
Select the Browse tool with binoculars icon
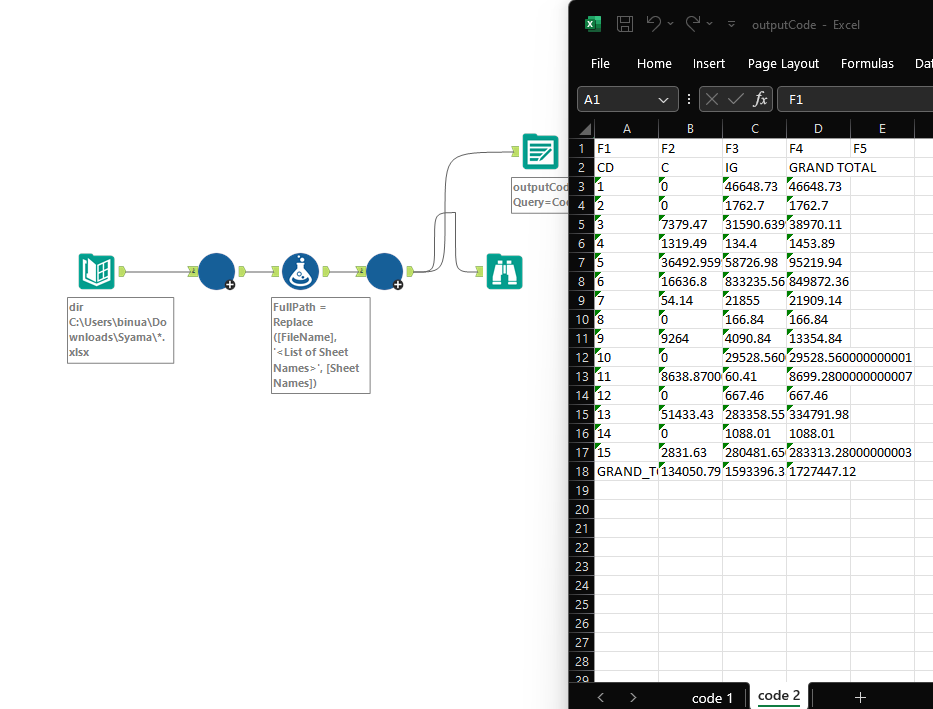(x=505, y=271)
